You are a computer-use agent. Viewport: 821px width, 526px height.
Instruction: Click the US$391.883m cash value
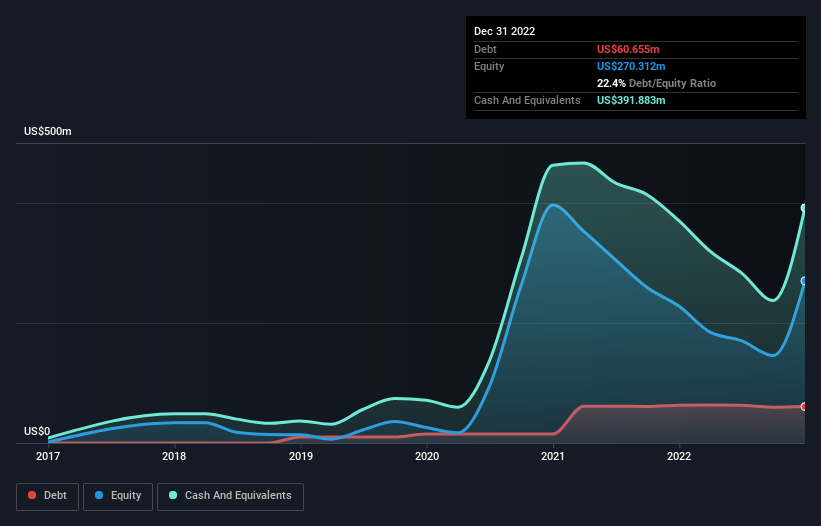pyautogui.click(x=631, y=100)
